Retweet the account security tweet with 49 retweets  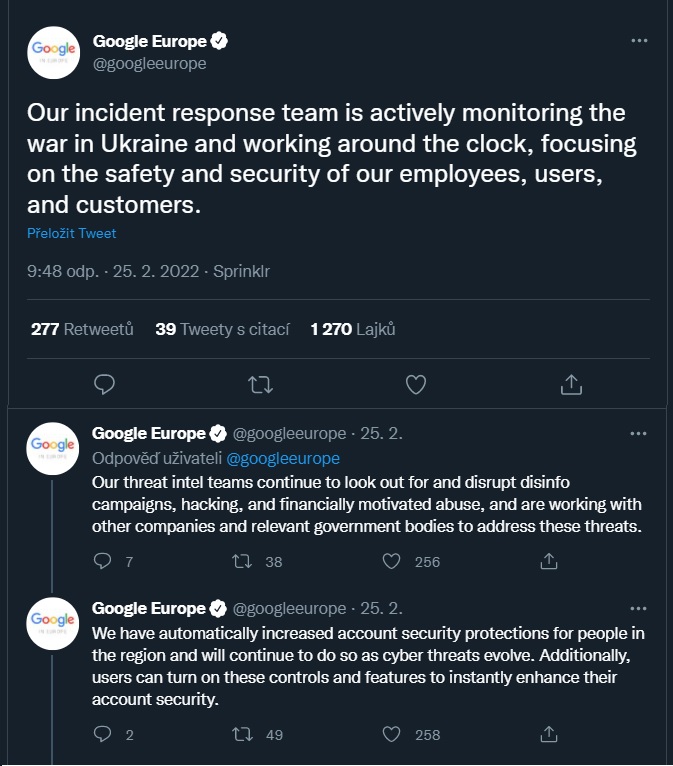[x=242, y=734]
